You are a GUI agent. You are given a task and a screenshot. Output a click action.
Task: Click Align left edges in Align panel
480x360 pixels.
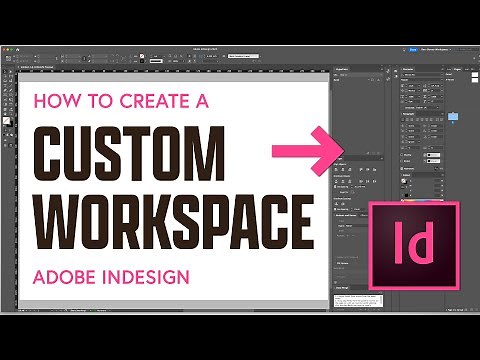click(x=336, y=170)
